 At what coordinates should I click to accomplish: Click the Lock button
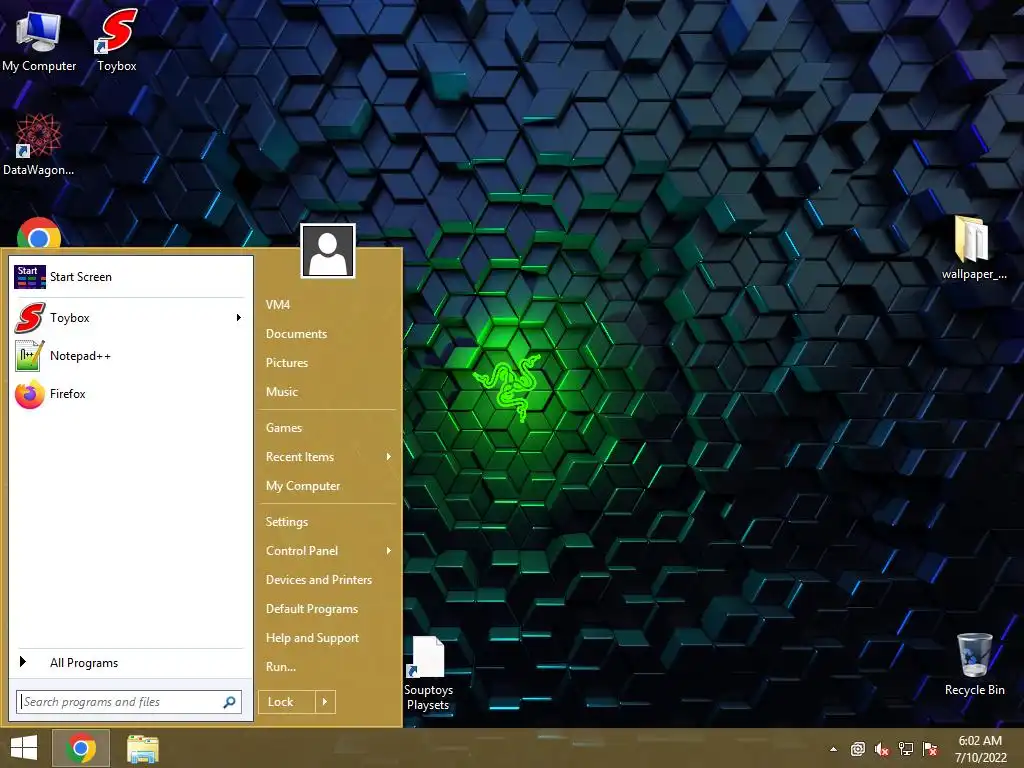point(287,702)
